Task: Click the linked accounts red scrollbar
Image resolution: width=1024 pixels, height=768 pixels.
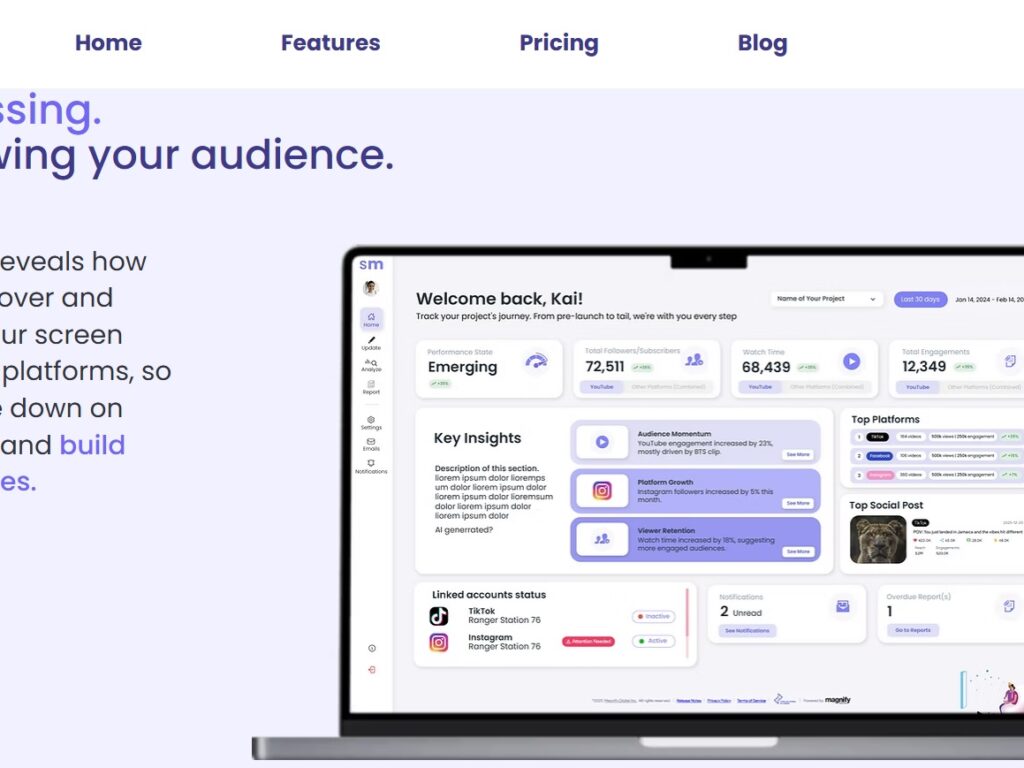Action: tap(687, 613)
